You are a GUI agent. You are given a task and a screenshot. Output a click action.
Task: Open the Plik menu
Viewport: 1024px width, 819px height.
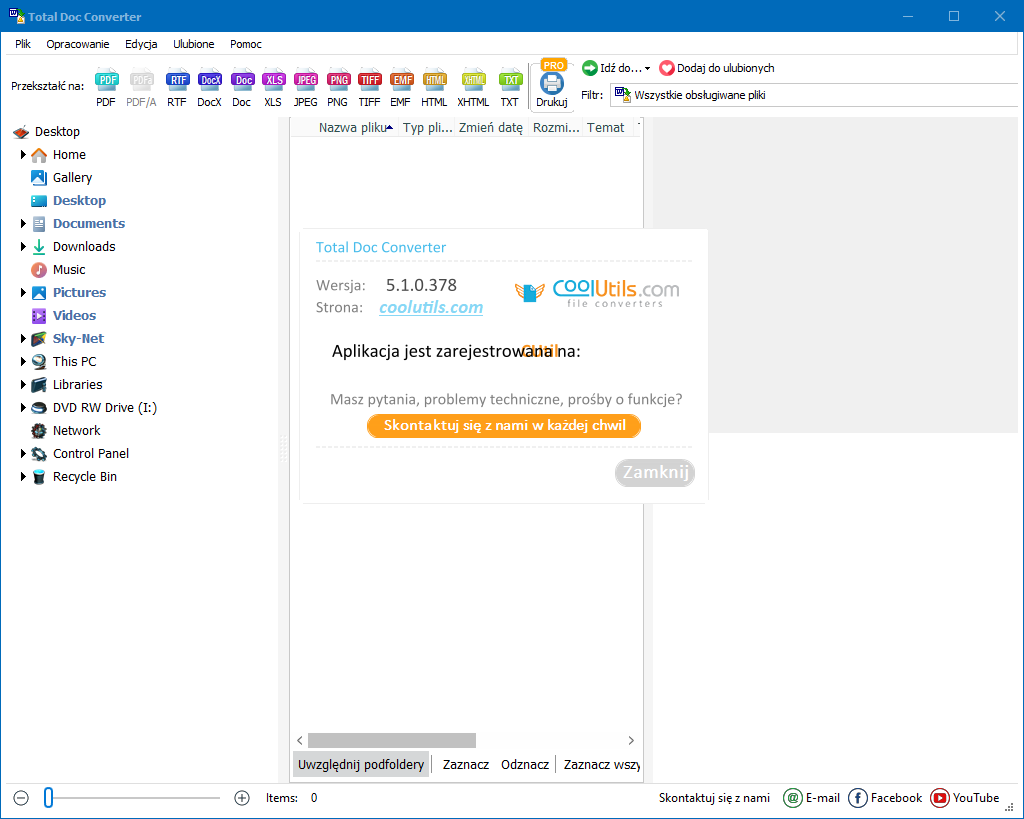[23, 44]
